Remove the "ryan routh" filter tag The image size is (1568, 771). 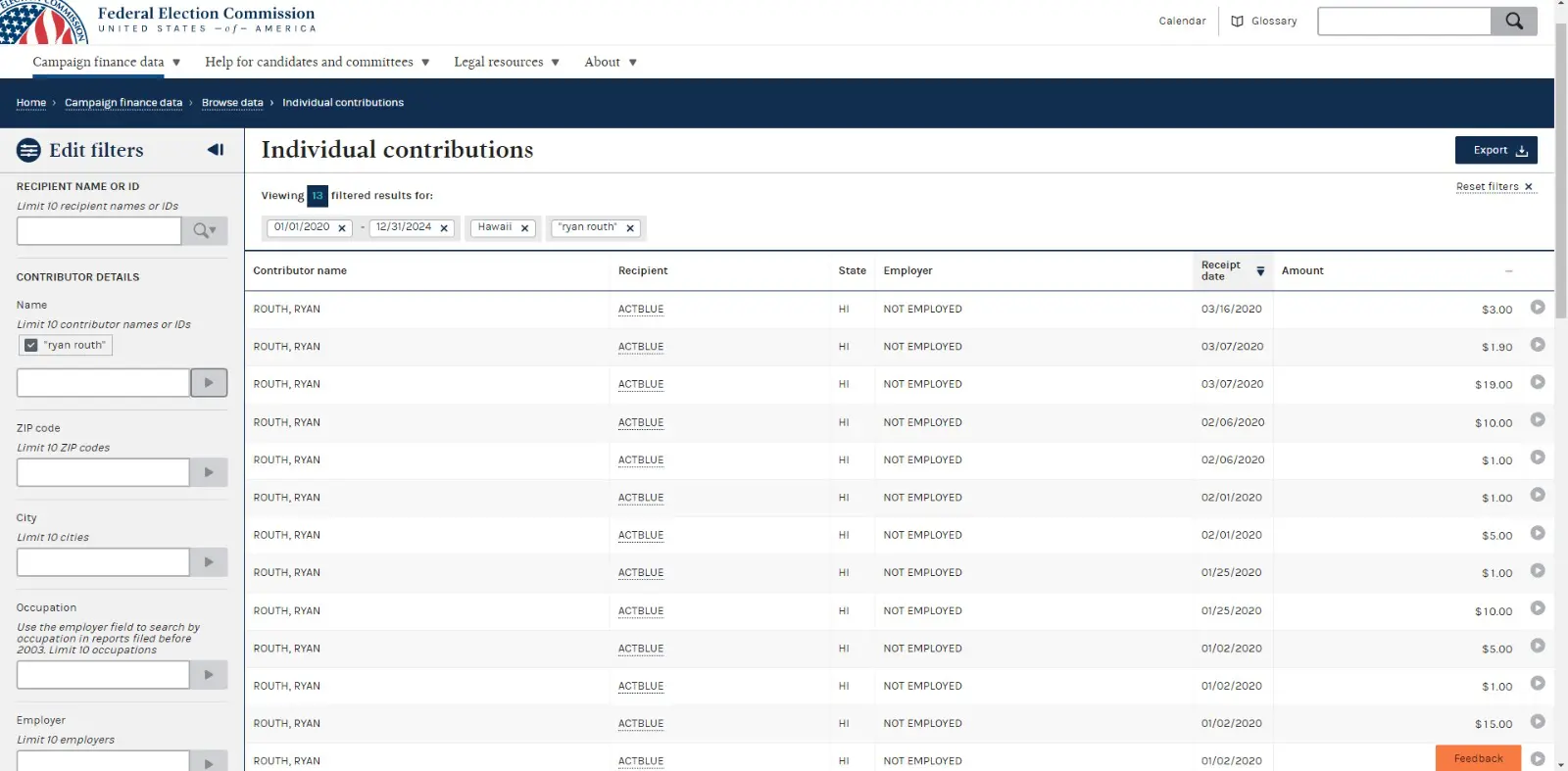(630, 228)
